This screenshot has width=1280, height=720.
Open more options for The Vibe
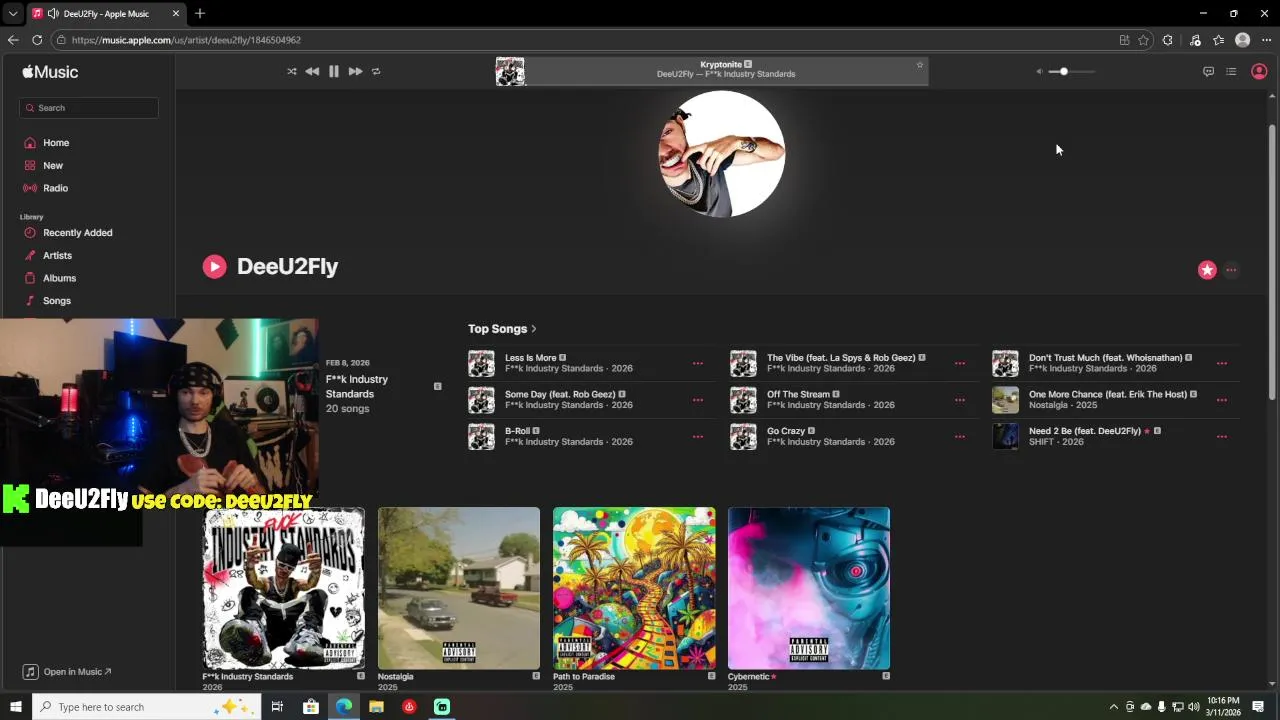point(960,363)
